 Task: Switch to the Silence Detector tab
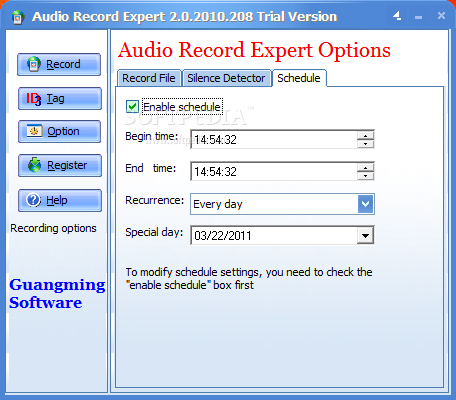click(x=226, y=78)
